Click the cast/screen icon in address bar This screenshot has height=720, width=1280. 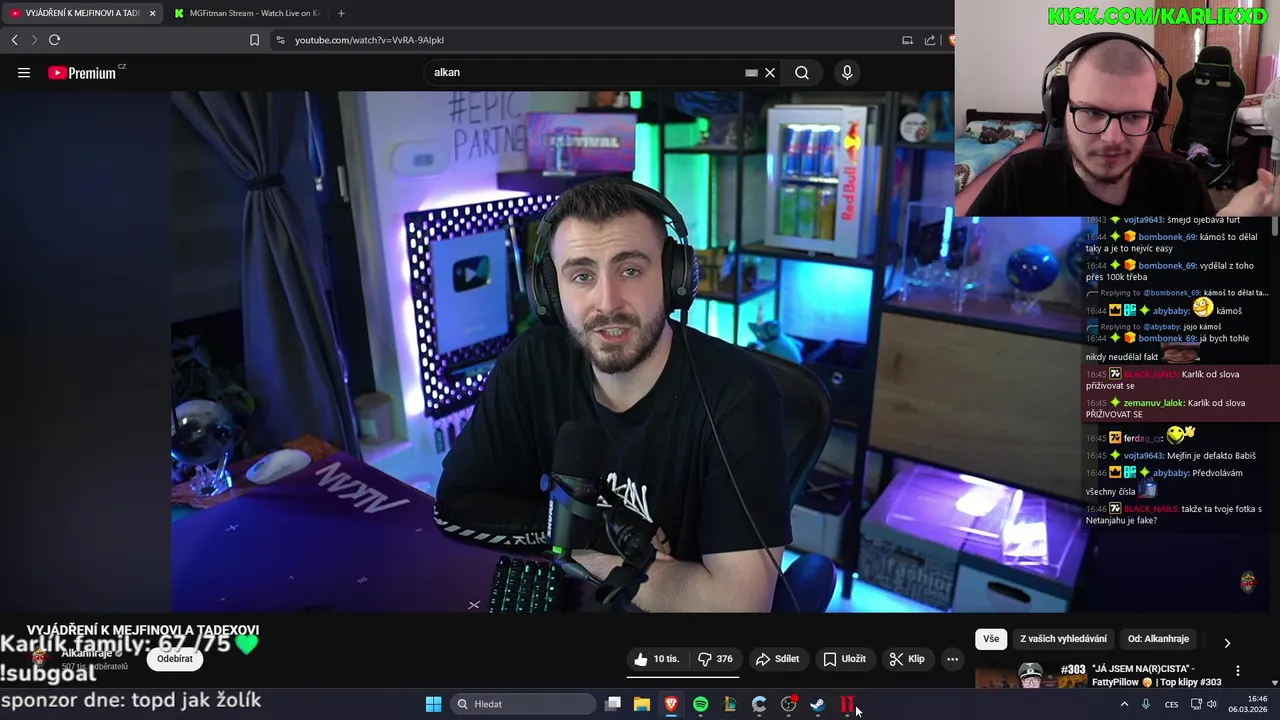tap(907, 40)
